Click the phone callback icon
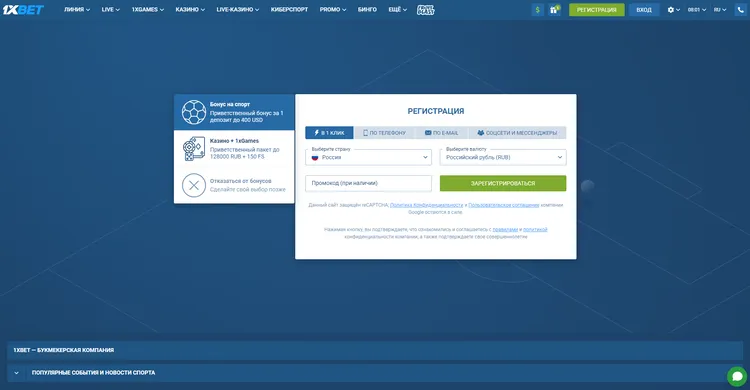The height and width of the screenshot is (390, 750). pos(740,10)
